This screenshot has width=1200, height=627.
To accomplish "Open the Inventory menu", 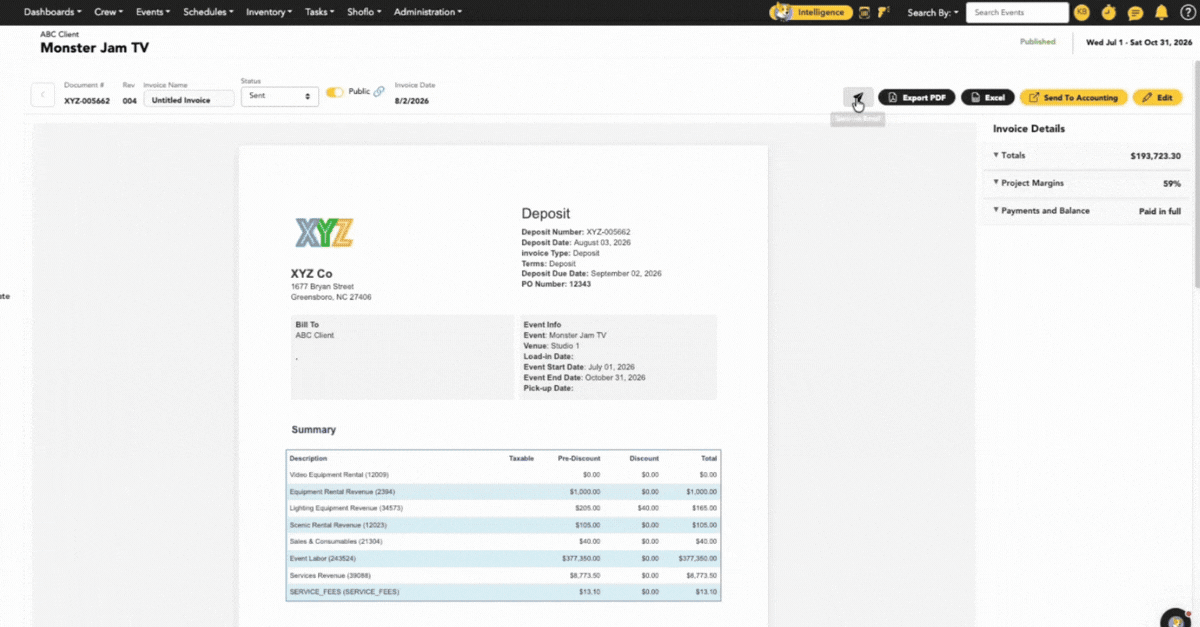I will click(269, 12).
